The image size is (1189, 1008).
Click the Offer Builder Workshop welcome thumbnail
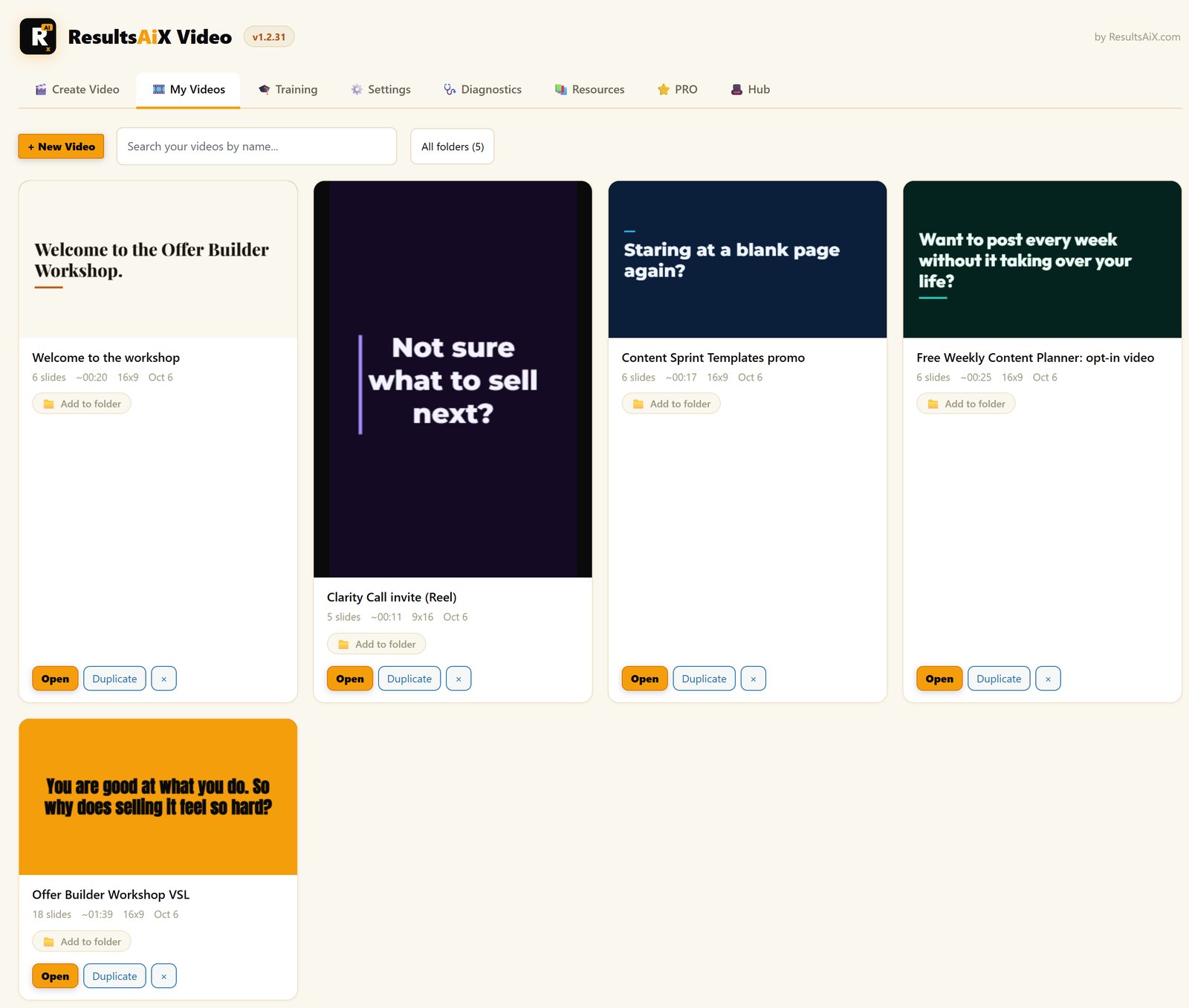click(x=158, y=259)
